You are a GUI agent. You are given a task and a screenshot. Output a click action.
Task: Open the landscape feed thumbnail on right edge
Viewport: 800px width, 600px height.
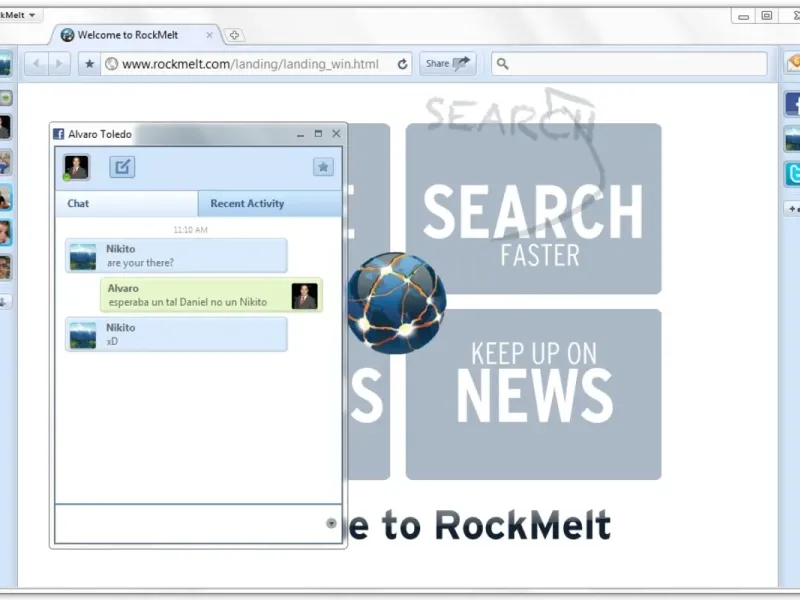click(792, 139)
